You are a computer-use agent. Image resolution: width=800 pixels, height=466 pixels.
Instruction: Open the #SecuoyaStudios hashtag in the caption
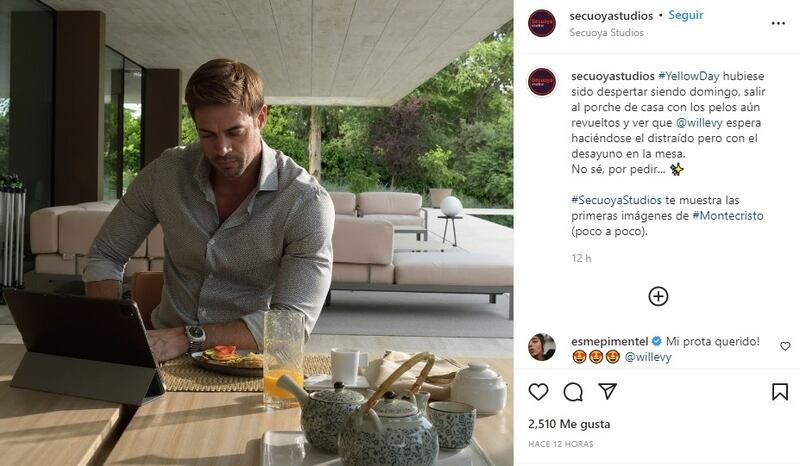pyautogui.click(x=616, y=200)
